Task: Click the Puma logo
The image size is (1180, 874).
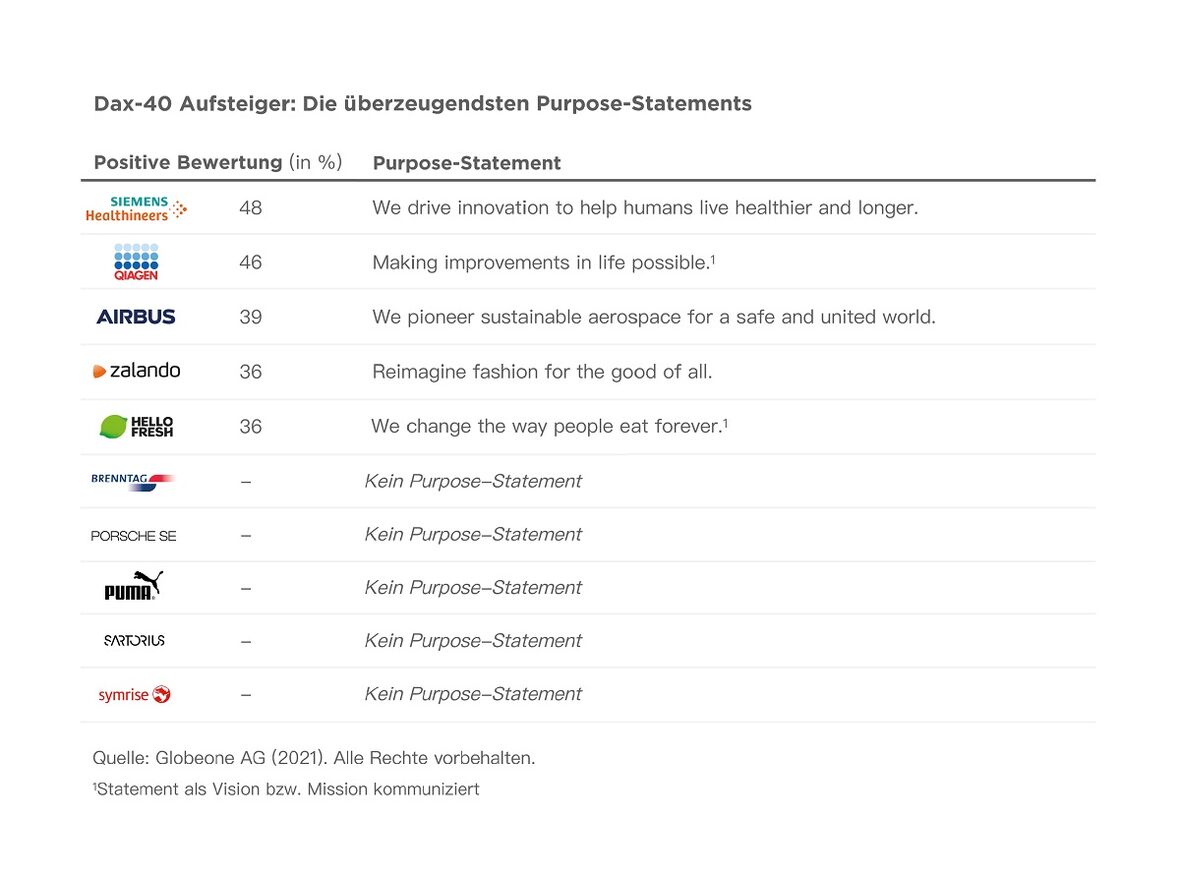Action: (133, 587)
